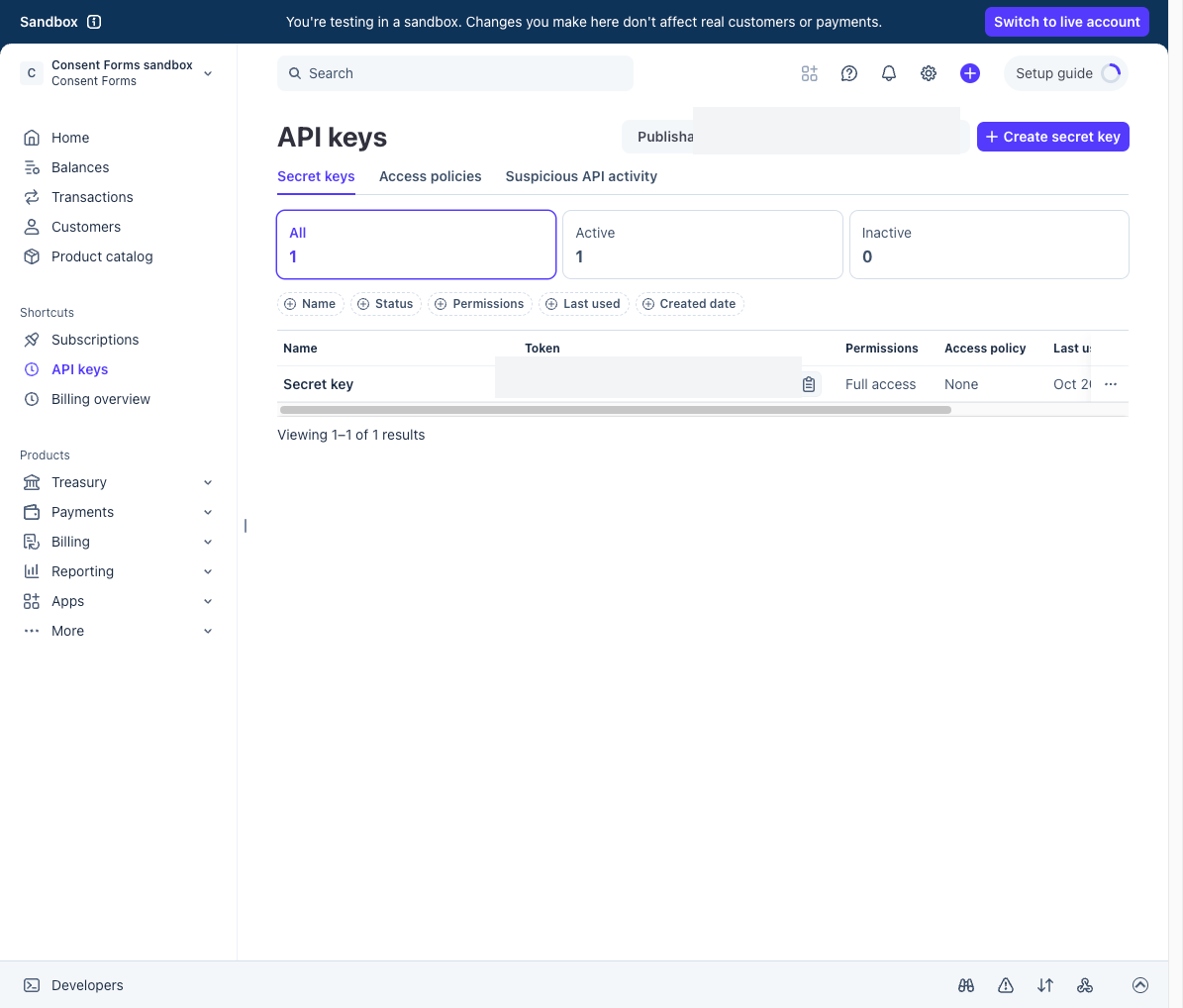Open Customers in sidebar
Image resolution: width=1183 pixels, height=1008 pixels.
pos(86,227)
